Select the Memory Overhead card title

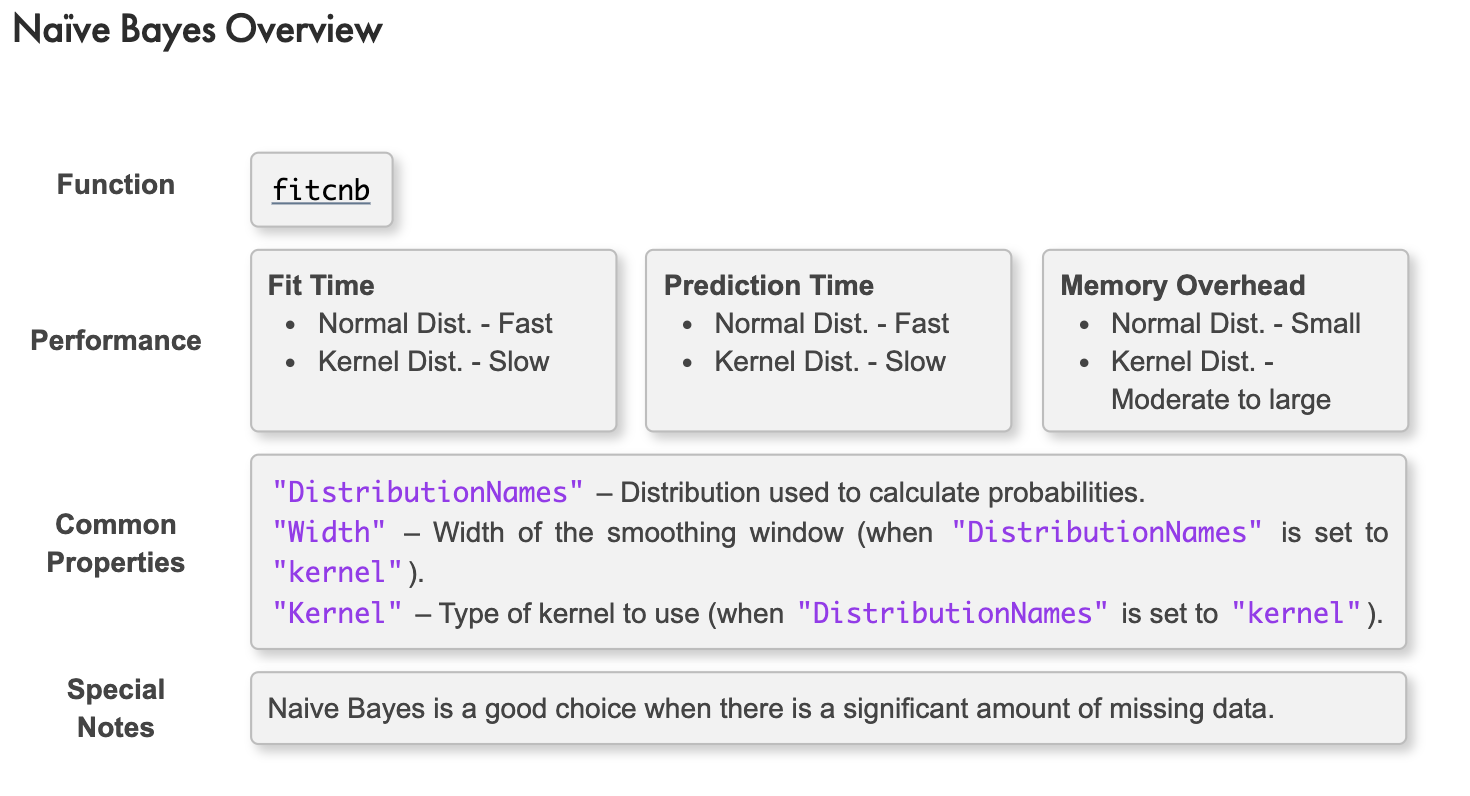[x=1183, y=285]
